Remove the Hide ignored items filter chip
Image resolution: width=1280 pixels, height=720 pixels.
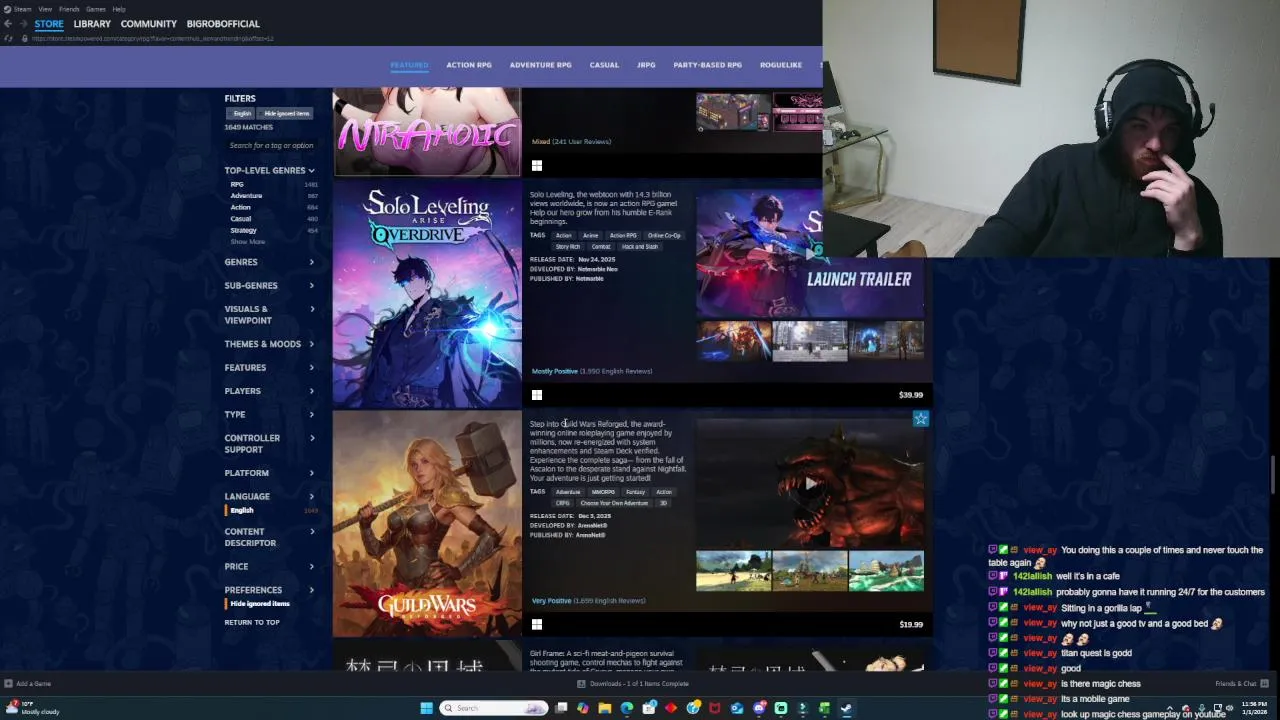pos(286,113)
